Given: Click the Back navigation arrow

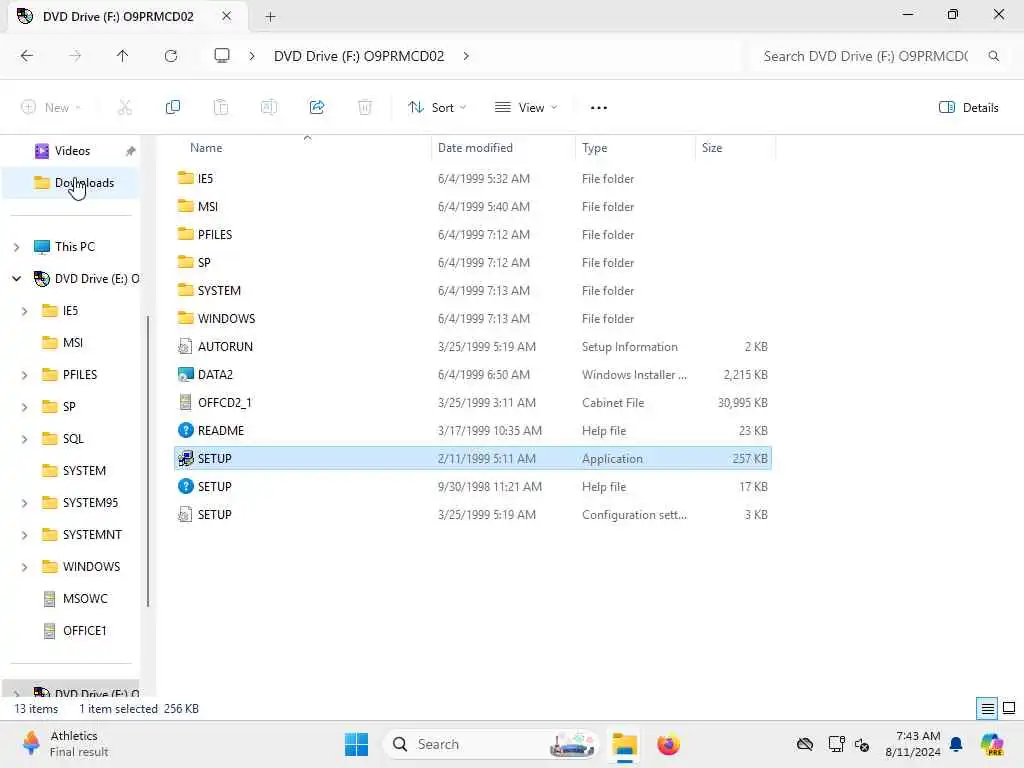Looking at the screenshot, I should click(27, 56).
